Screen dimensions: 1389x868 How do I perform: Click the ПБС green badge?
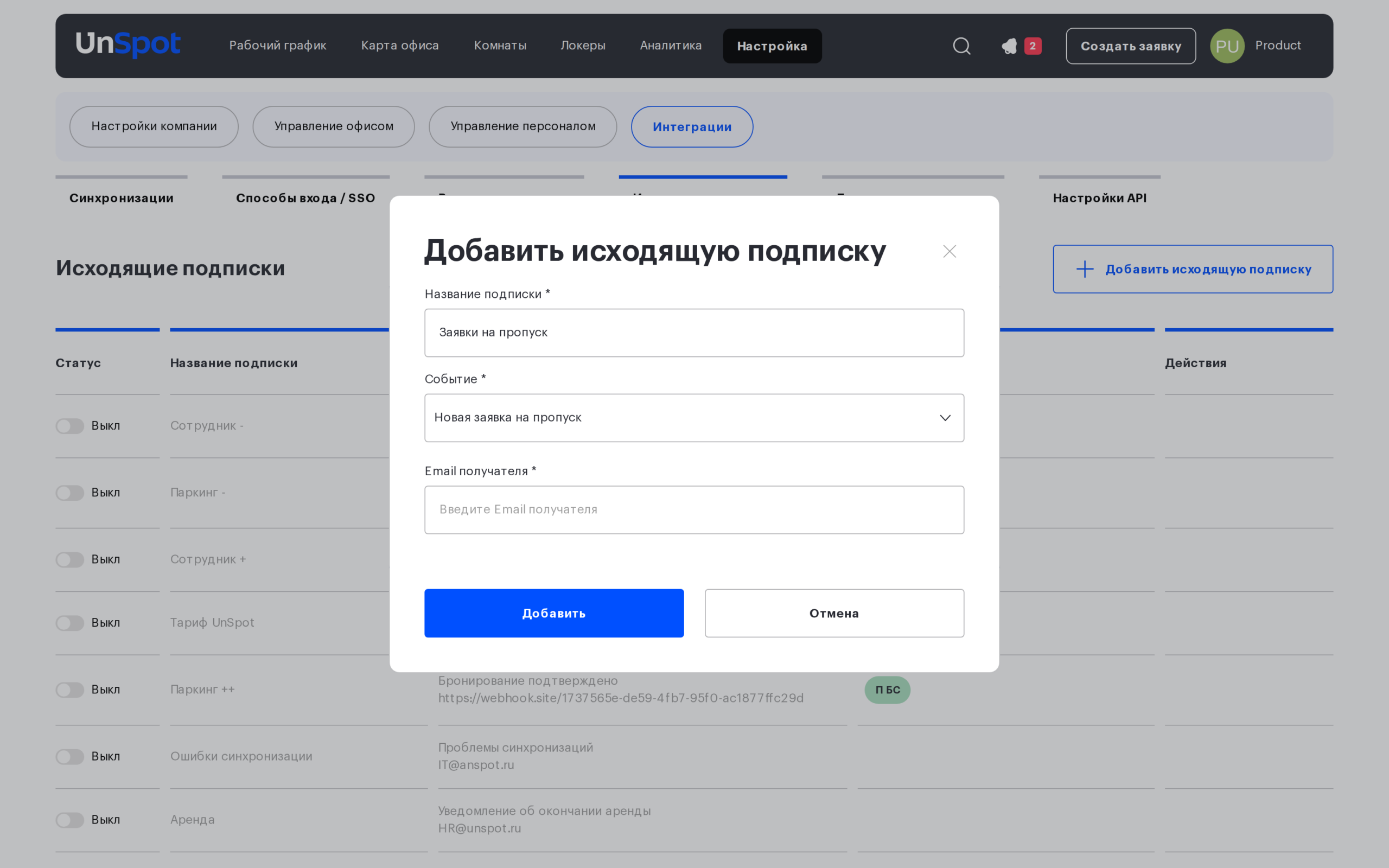click(887, 690)
